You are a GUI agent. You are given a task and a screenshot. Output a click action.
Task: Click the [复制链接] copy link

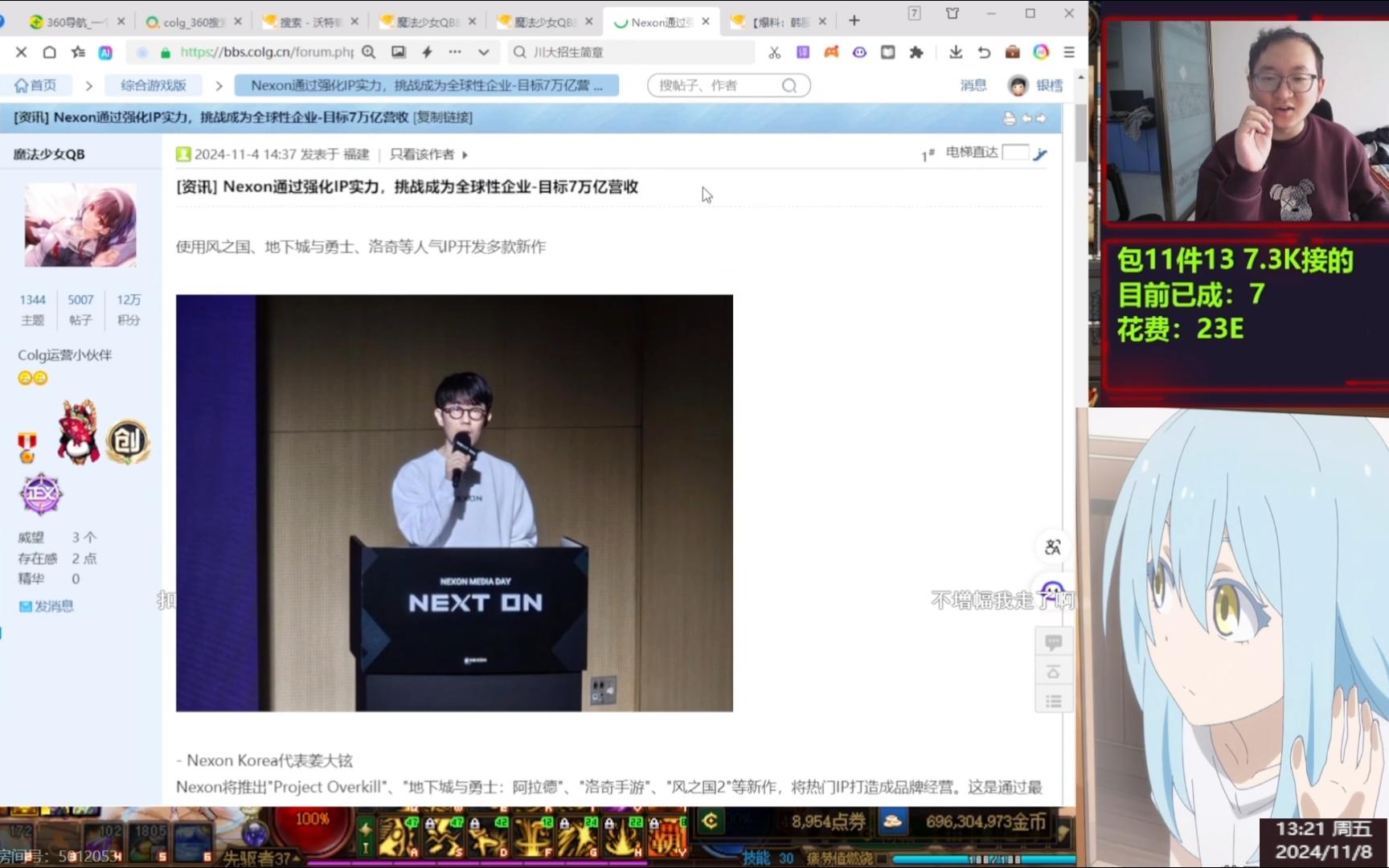pos(443,117)
